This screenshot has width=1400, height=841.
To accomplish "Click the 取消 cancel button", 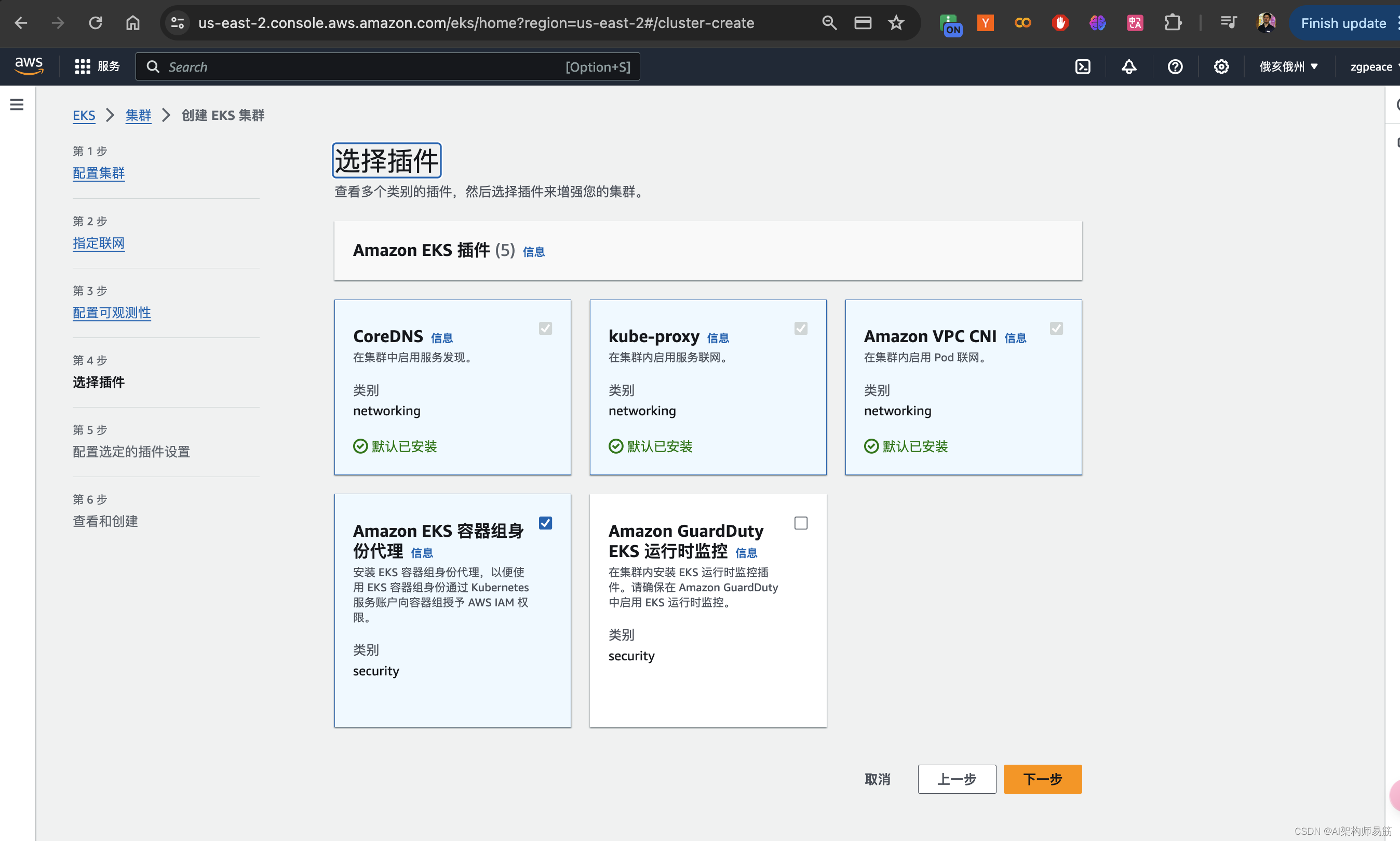I will 878,779.
